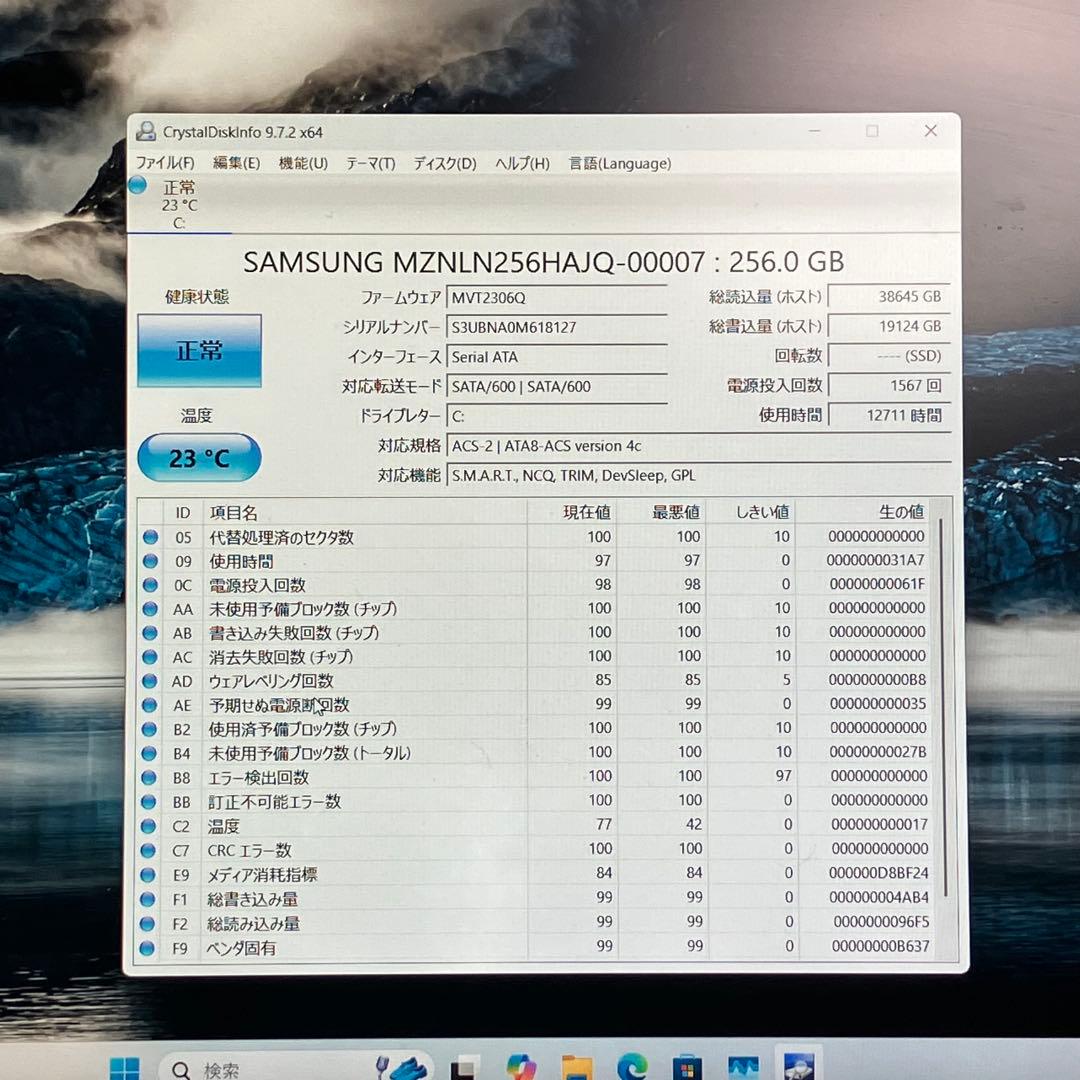Image resolution: width=1080 pixels, height=1080 pixels.
Task: Open the テーマ menu
Action: [x=372, y=163]
